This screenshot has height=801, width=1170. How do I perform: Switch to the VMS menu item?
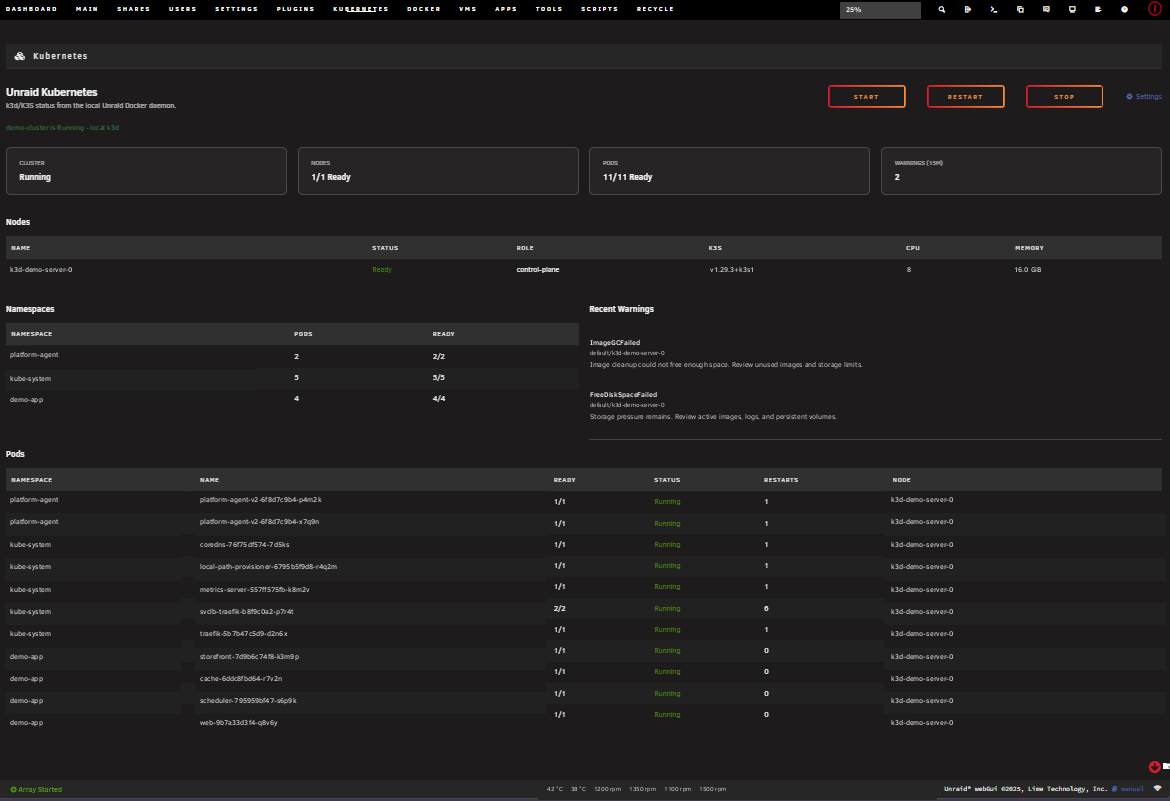[x=468, y=9]
